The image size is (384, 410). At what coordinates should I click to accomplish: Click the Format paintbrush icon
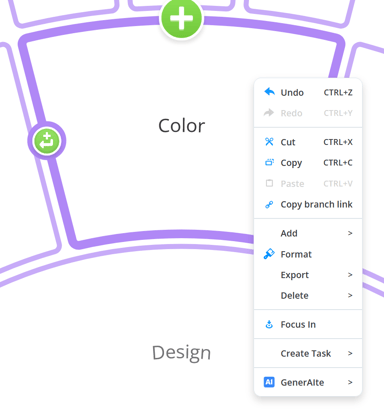coord(269,254)
